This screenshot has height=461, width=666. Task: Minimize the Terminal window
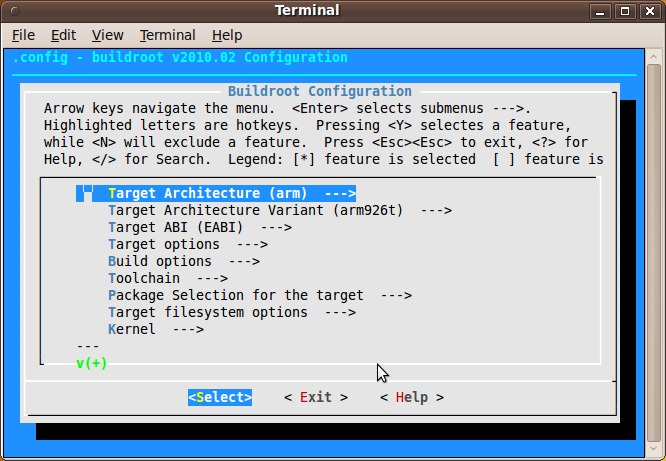(x=600, y=11)
